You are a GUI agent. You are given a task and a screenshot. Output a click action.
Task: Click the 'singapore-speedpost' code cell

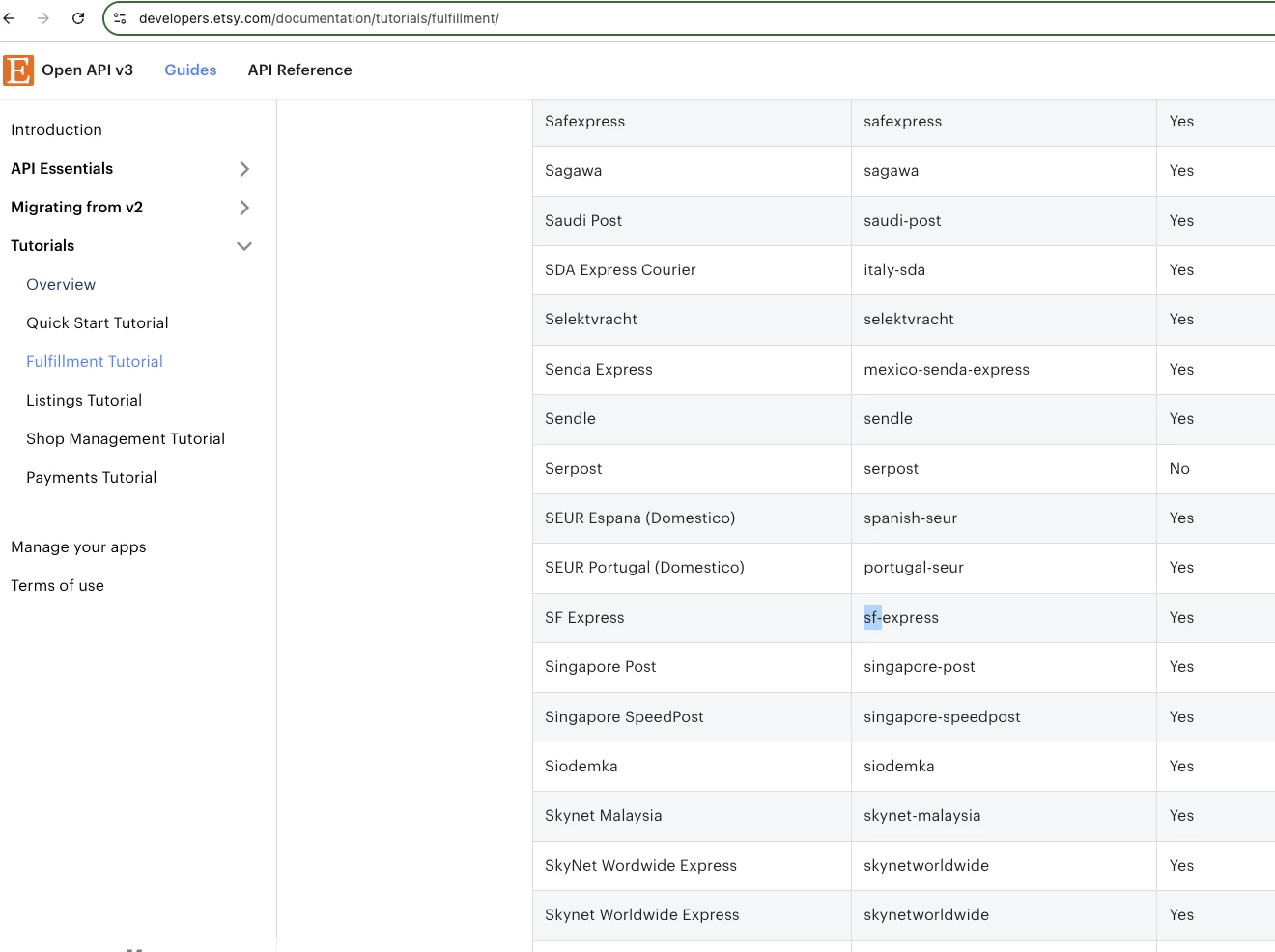point(1004,717)
